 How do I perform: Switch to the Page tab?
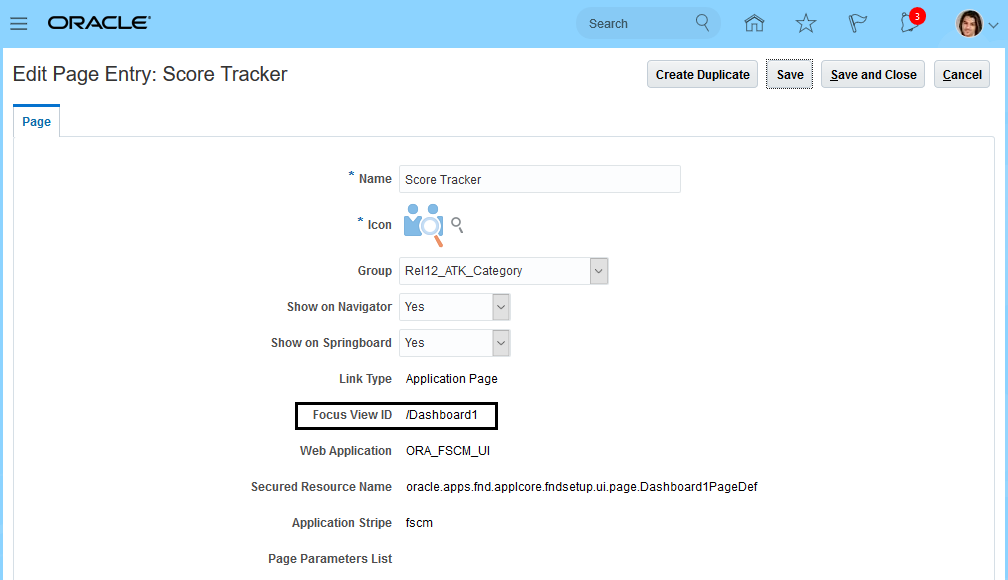tap(36, 120)
